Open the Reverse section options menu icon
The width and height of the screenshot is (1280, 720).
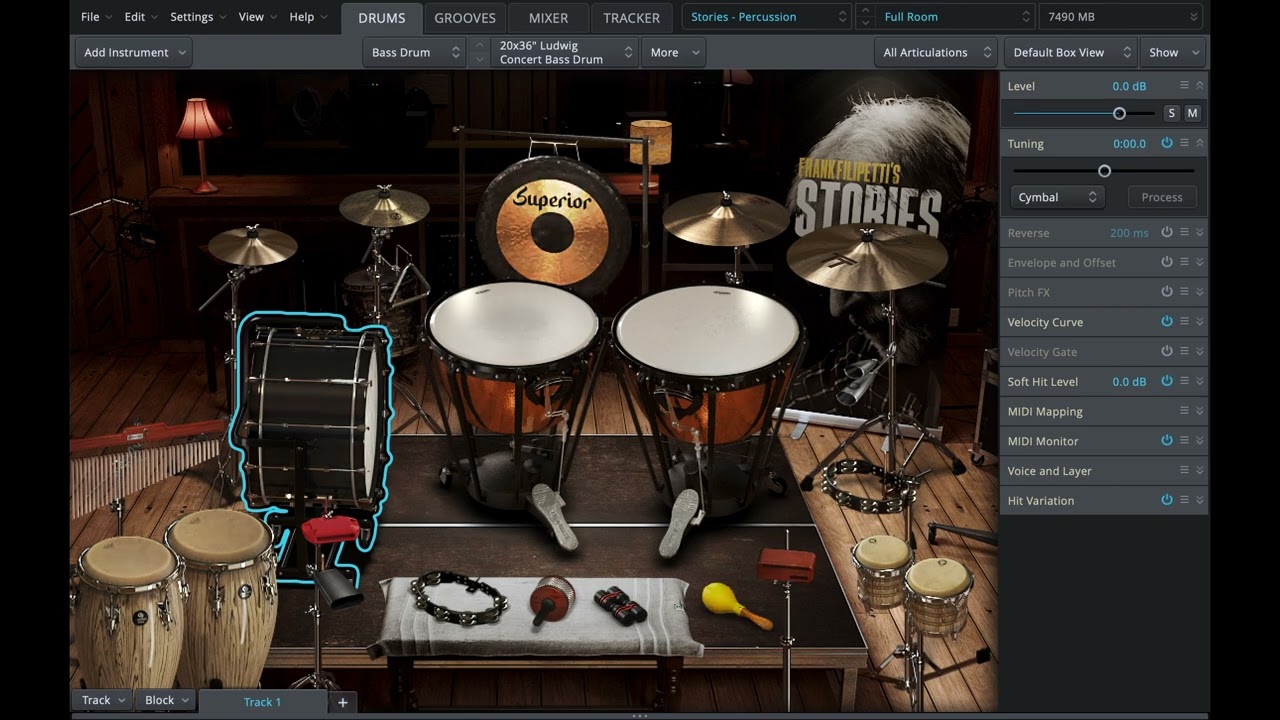pos(1184,232)
